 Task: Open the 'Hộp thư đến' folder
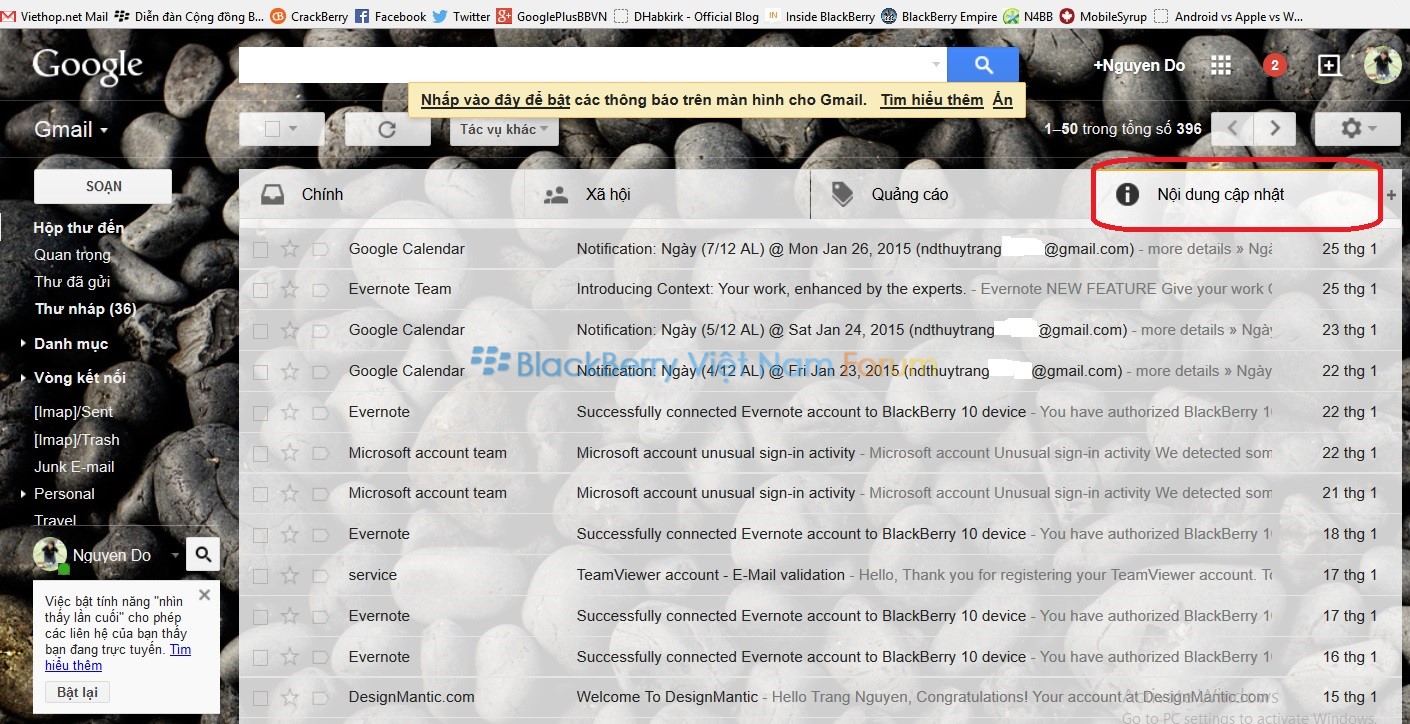click(79, 228)
